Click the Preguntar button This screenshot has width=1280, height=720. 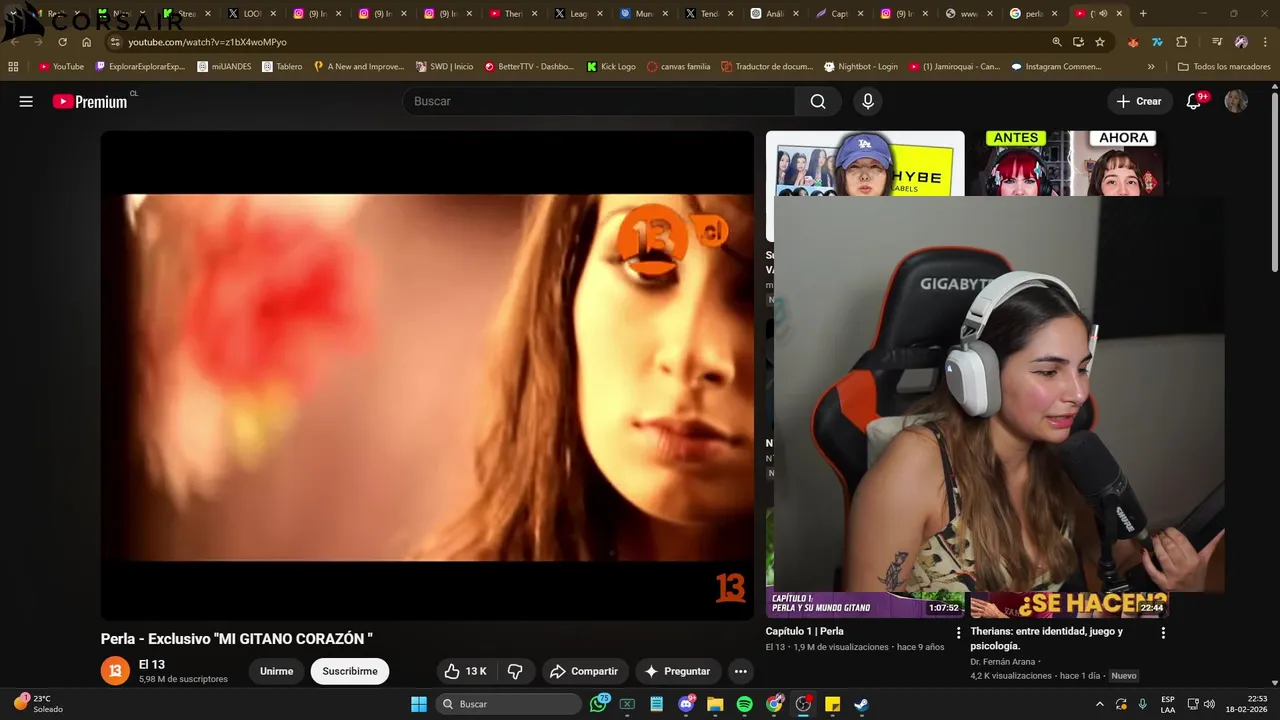pyautogui.click(x=677, y=671)
